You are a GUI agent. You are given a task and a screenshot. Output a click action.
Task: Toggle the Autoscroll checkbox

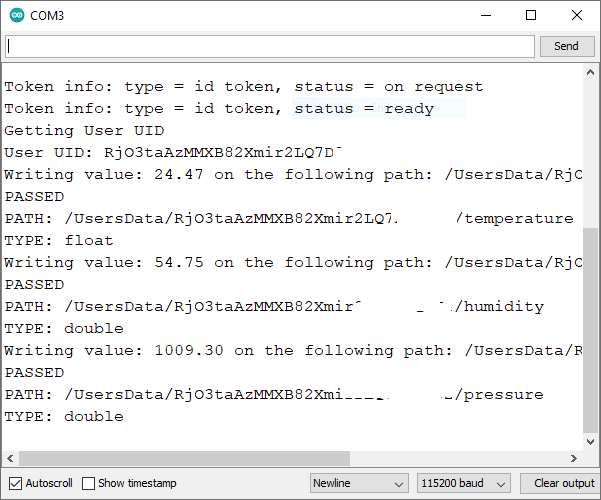click(x=15, y=483)
